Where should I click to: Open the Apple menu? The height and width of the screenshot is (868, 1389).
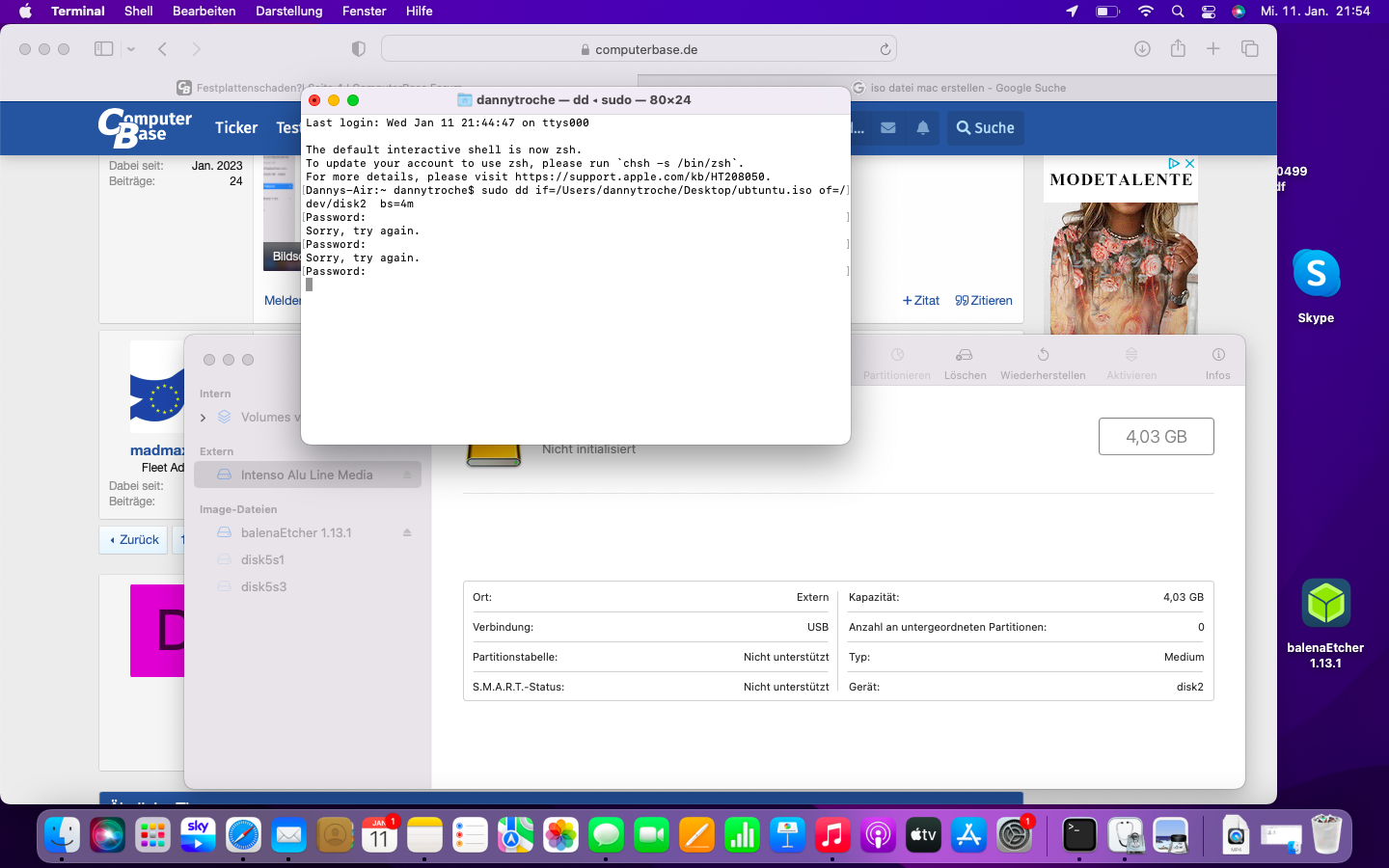tap(25, 11)
